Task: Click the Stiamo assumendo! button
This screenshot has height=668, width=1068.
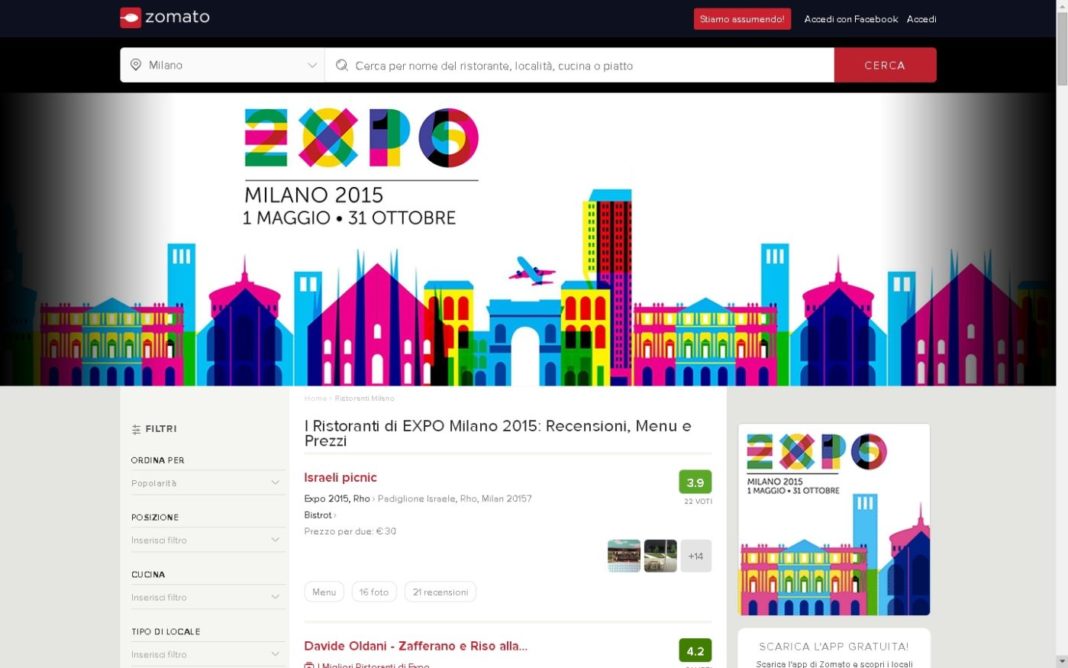Action: (742, 19)
